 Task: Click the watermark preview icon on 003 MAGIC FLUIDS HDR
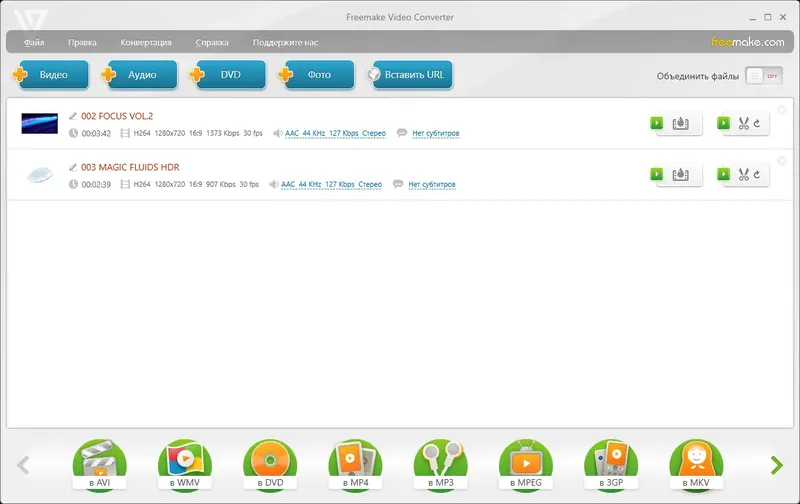coord(681,174)
